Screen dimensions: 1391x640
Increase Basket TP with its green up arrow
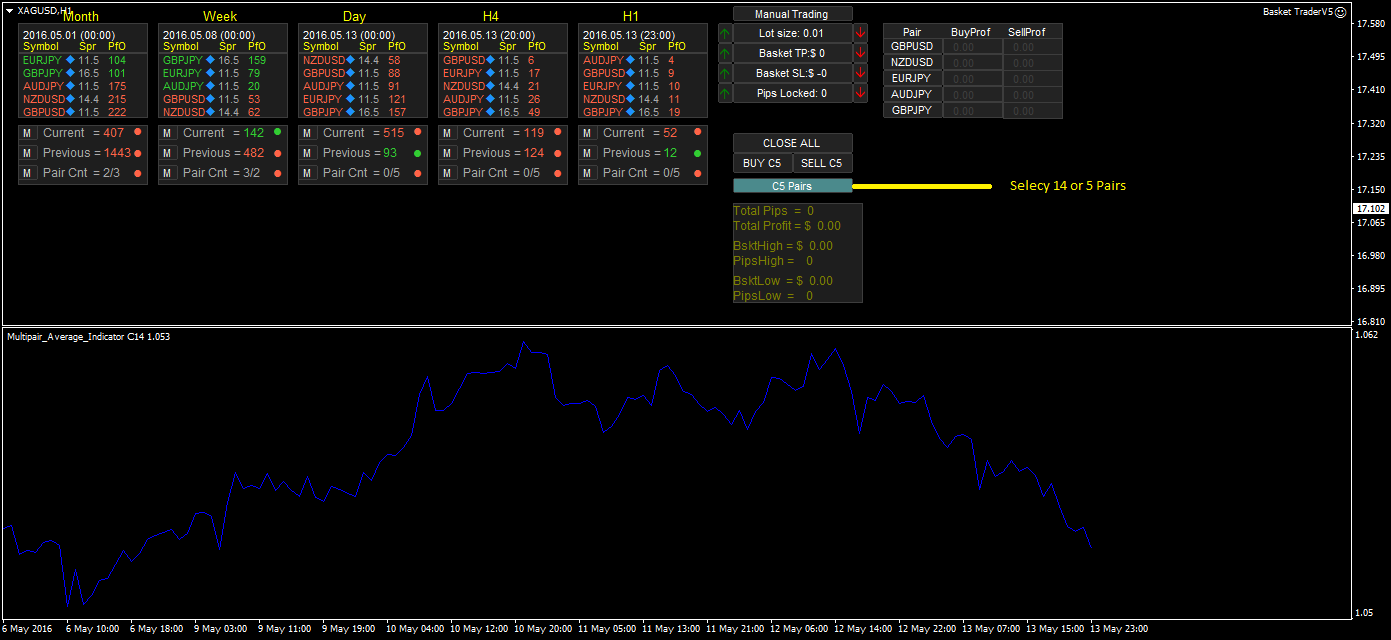(x=725, y=53)
